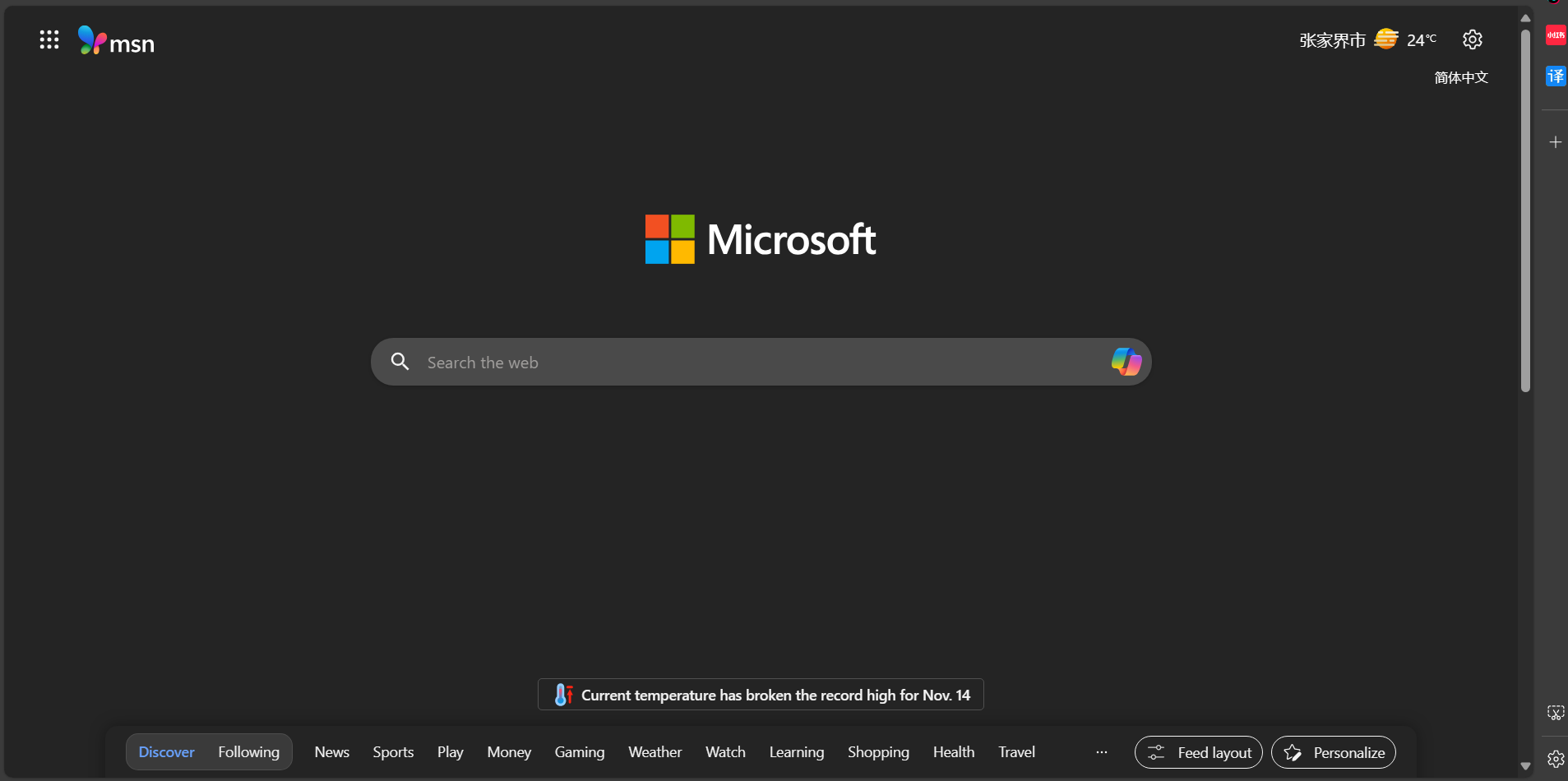Click the 张家界市 location text

coord(1332,39)
